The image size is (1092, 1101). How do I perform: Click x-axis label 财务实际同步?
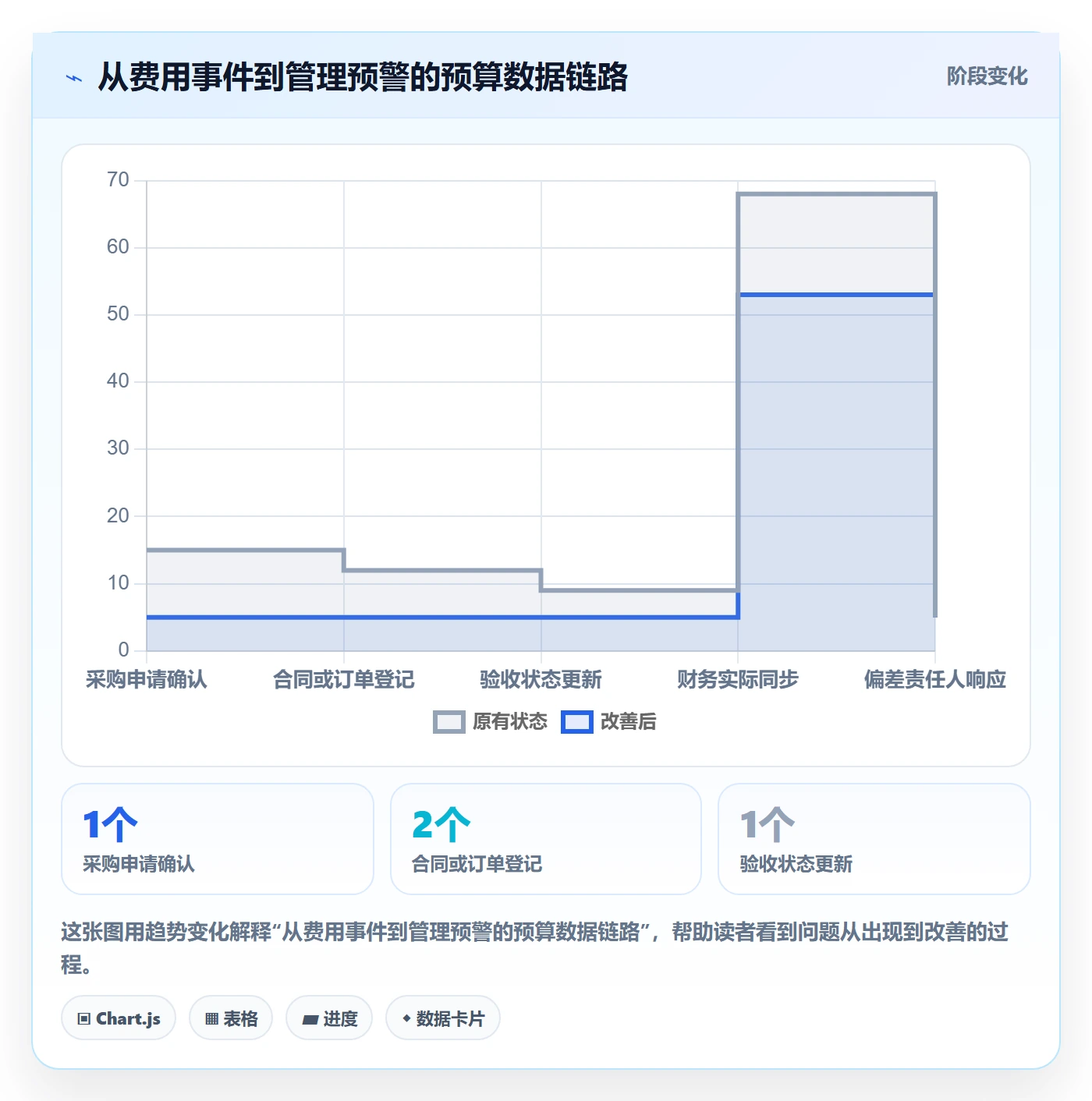(x=738, y=679)
